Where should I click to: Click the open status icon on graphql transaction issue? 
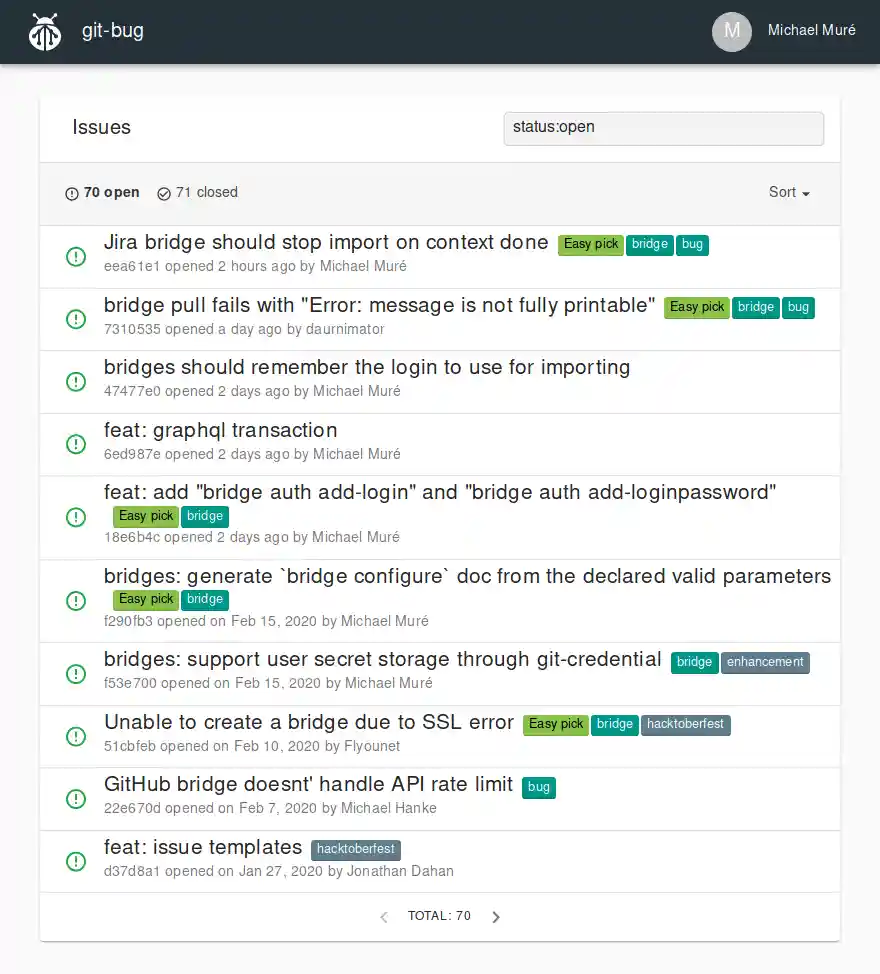pos(76,444)
